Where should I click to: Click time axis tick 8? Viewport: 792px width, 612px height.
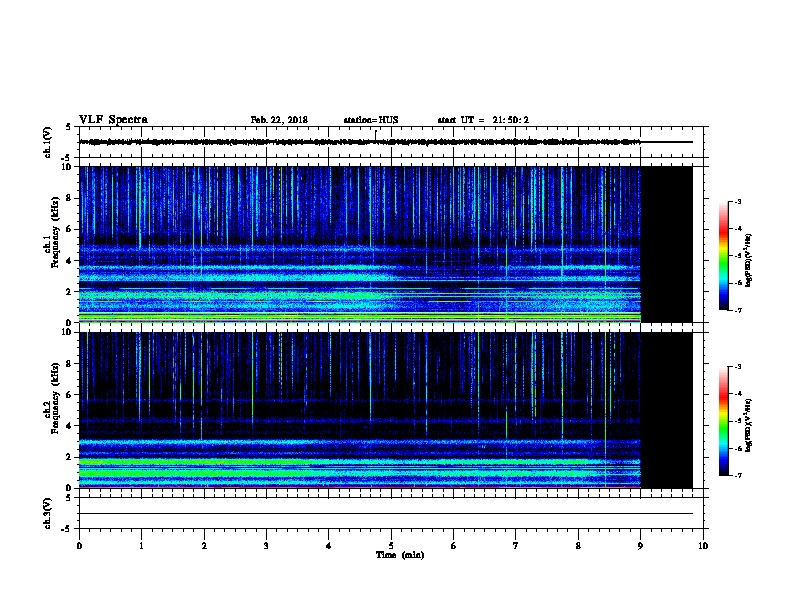(x=578, y=546)
